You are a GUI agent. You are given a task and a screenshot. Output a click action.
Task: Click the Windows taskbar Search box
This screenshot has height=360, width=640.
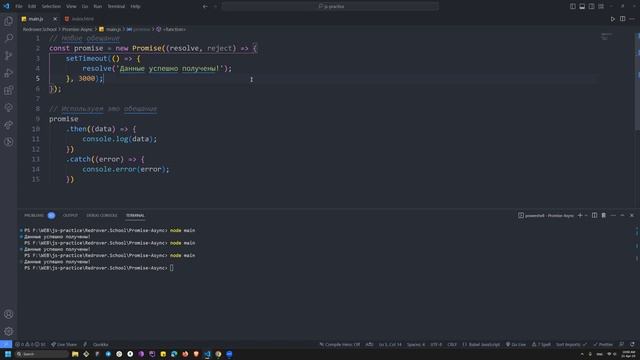coord(42,354)
